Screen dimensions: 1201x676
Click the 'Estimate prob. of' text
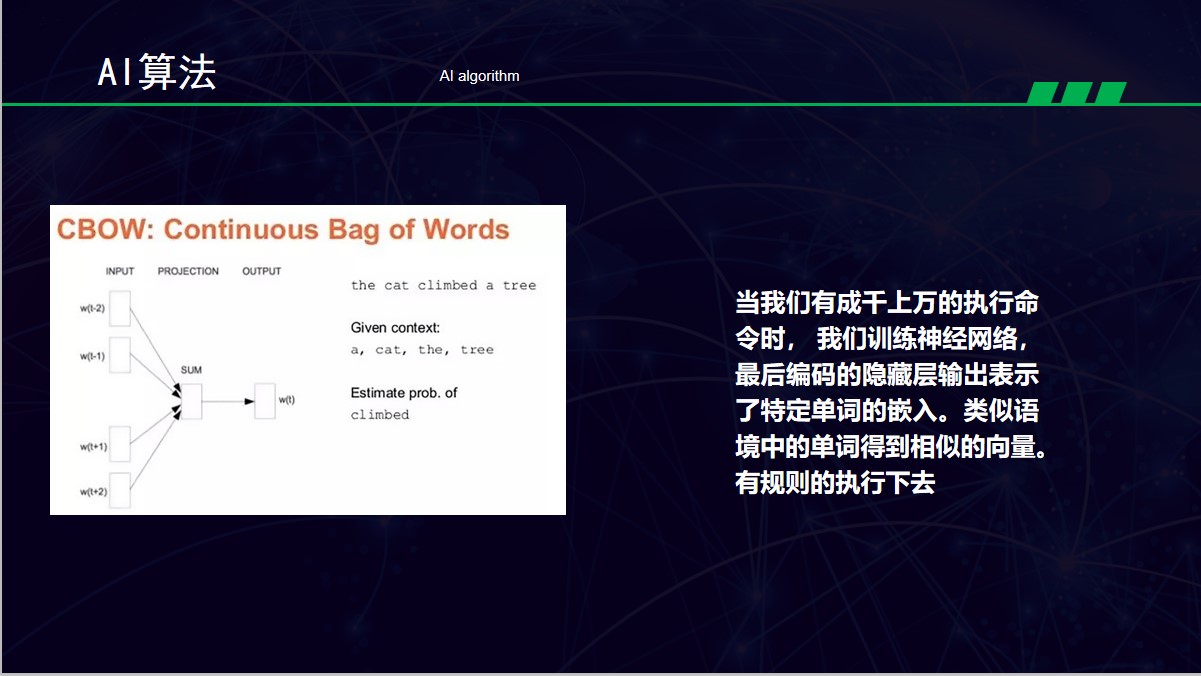404,393
